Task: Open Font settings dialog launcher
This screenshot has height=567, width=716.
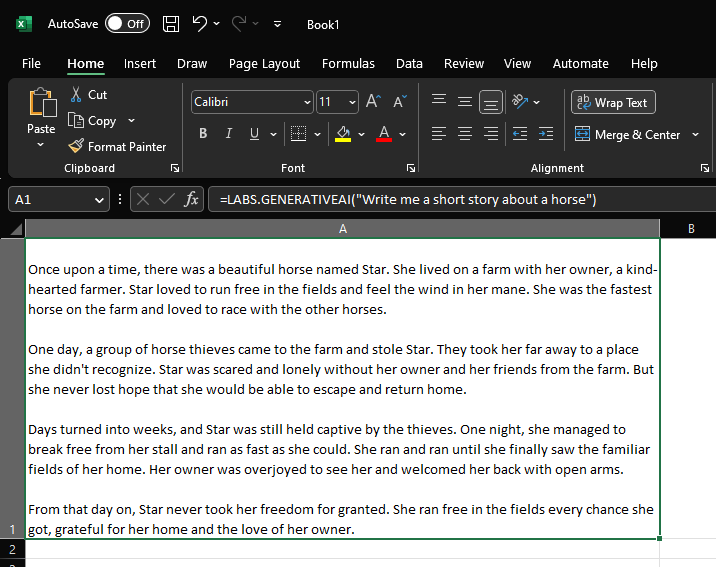Action: click(x=411, y=168)
